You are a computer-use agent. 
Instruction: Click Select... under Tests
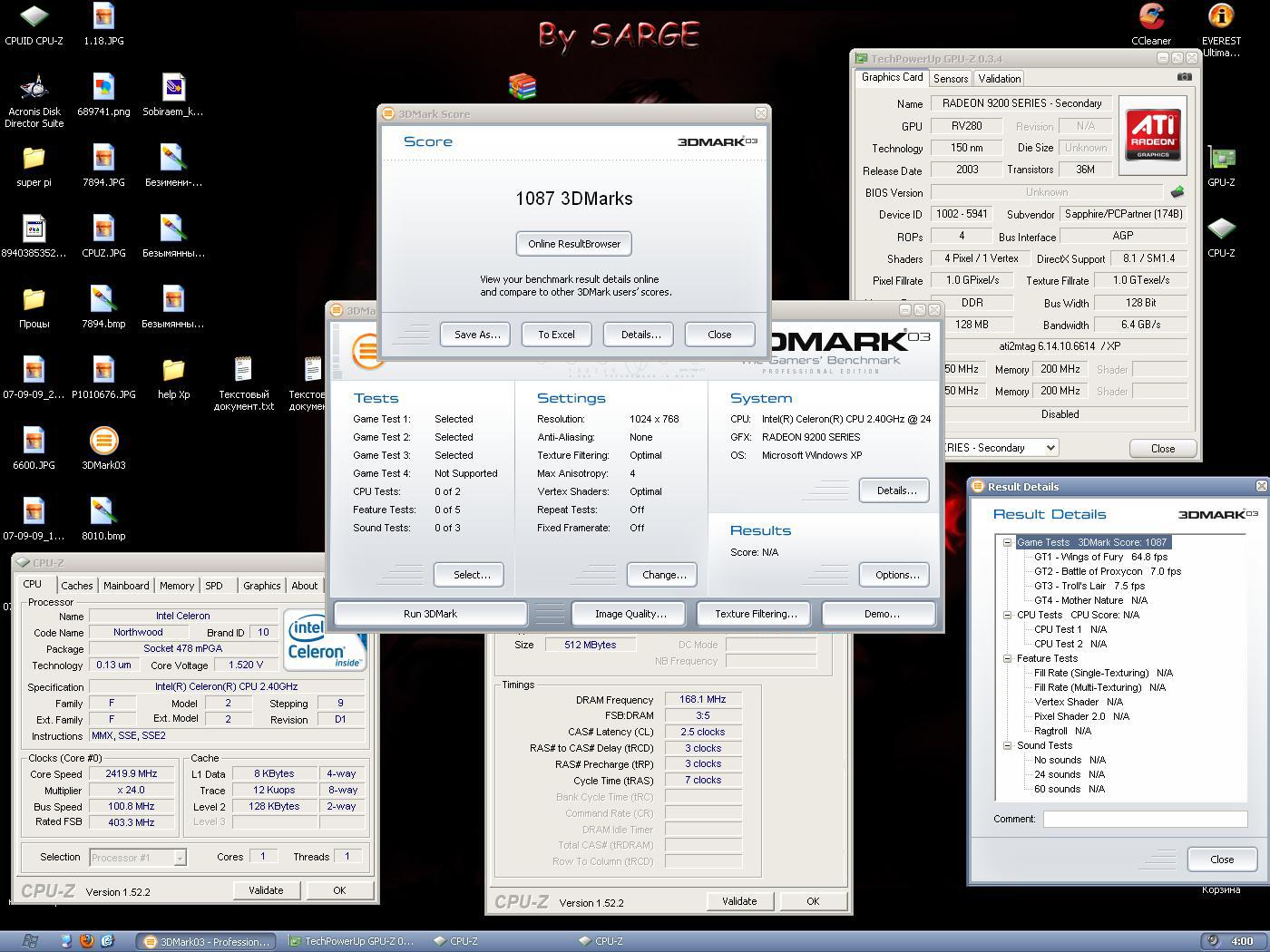470,575
